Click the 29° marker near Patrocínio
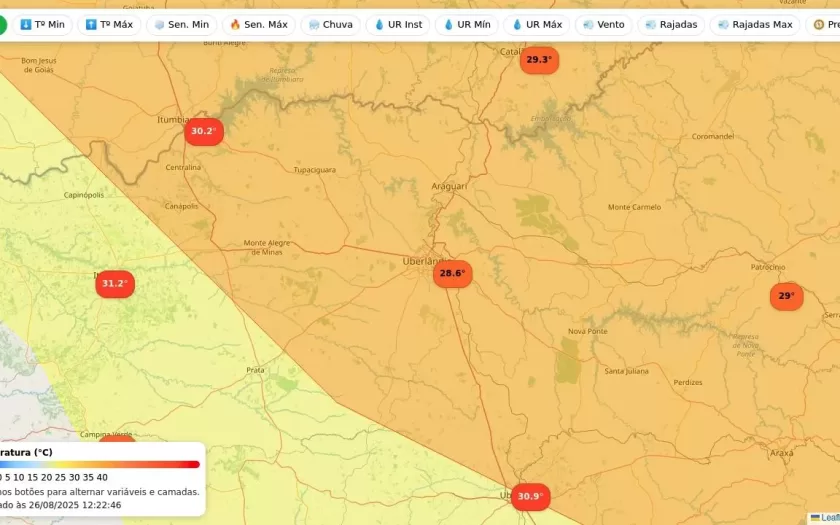 click(786, 296)
